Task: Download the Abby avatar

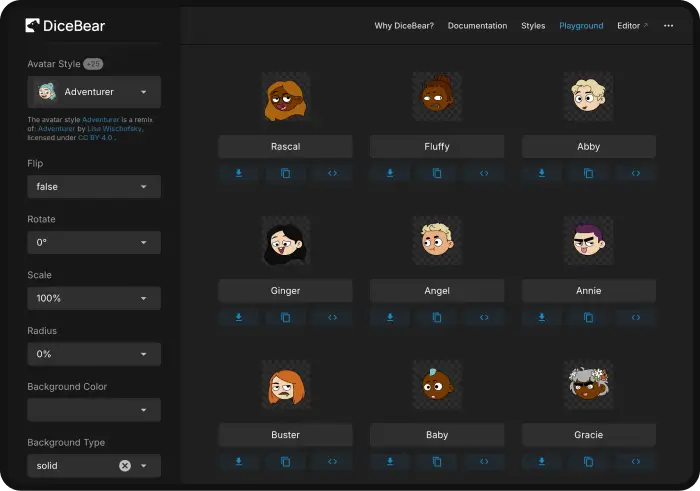Action: (542, 173)
